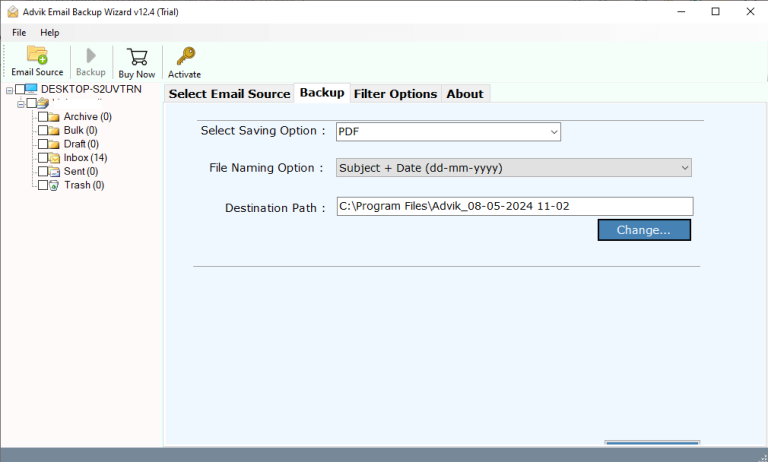Viewport: 768px width, 462px height.
Task: Check the Inbox (14) checkbox
Action: click(x=42, y=158)
